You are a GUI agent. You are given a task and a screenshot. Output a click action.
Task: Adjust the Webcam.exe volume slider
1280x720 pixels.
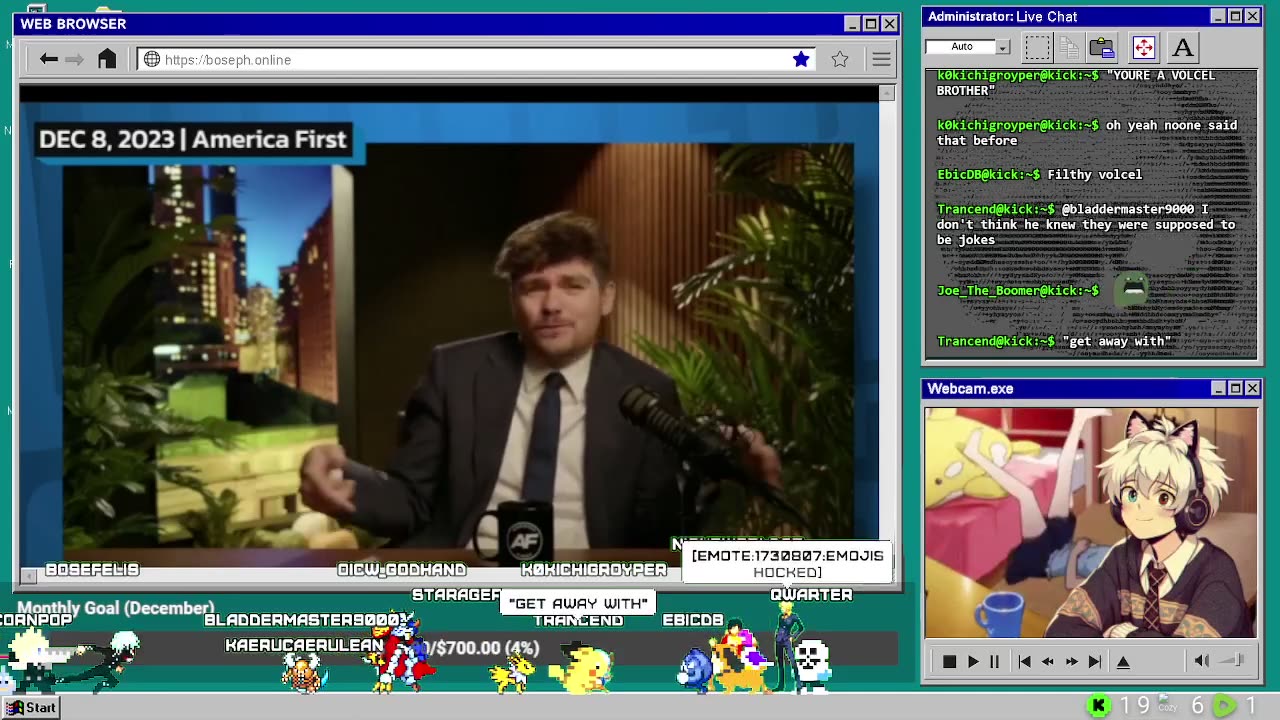point(1233,660)
